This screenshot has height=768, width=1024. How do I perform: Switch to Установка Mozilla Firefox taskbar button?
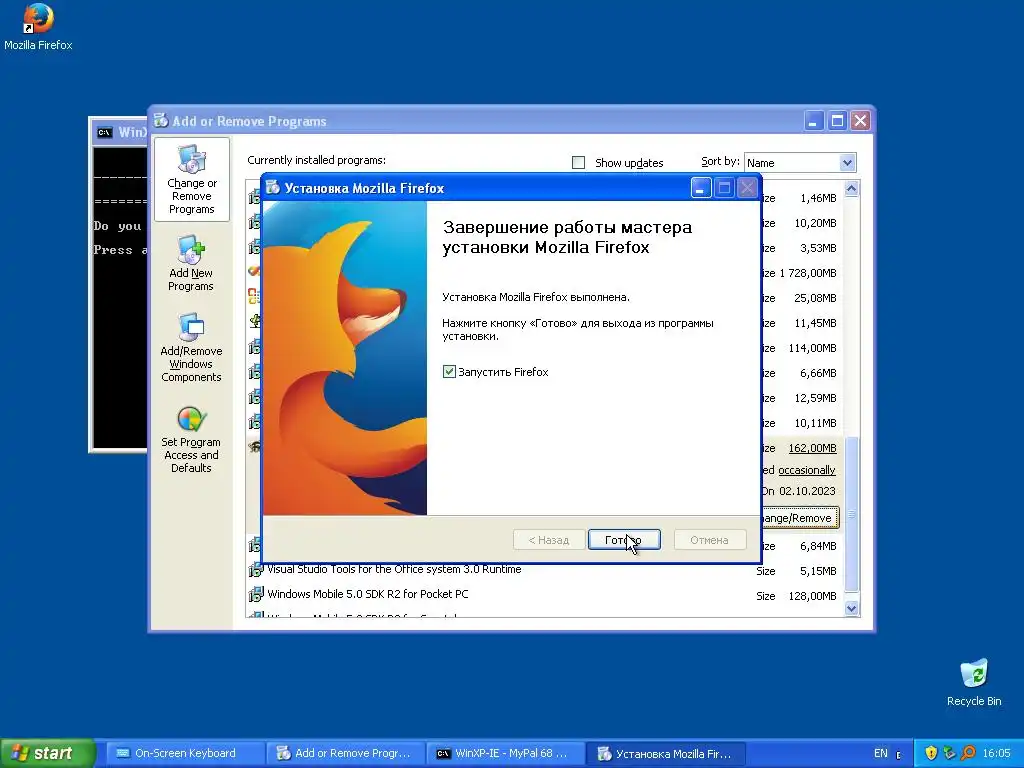click(665, 753)
